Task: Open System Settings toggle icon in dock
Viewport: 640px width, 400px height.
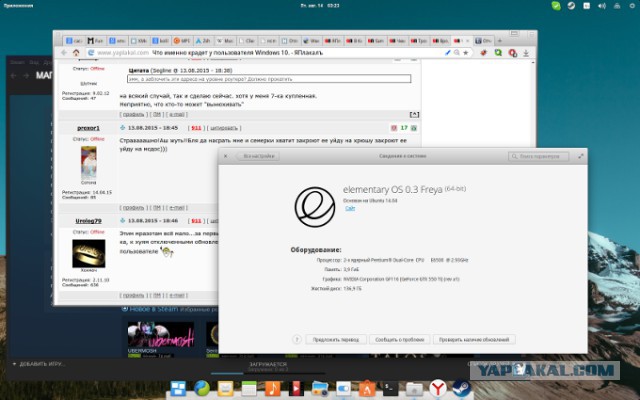Action: point(343,389)
